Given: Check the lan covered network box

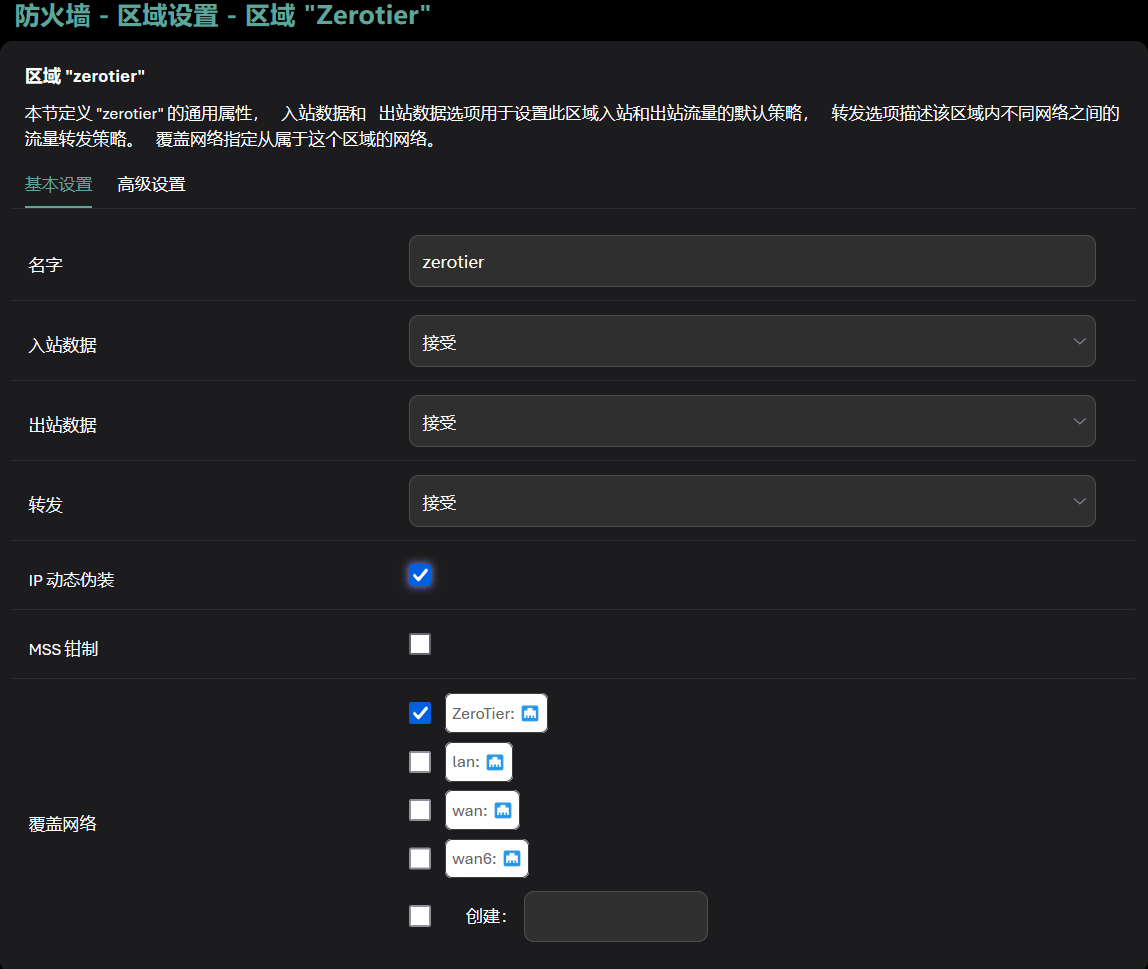Looking at the screenshot, I should (420, 762).
